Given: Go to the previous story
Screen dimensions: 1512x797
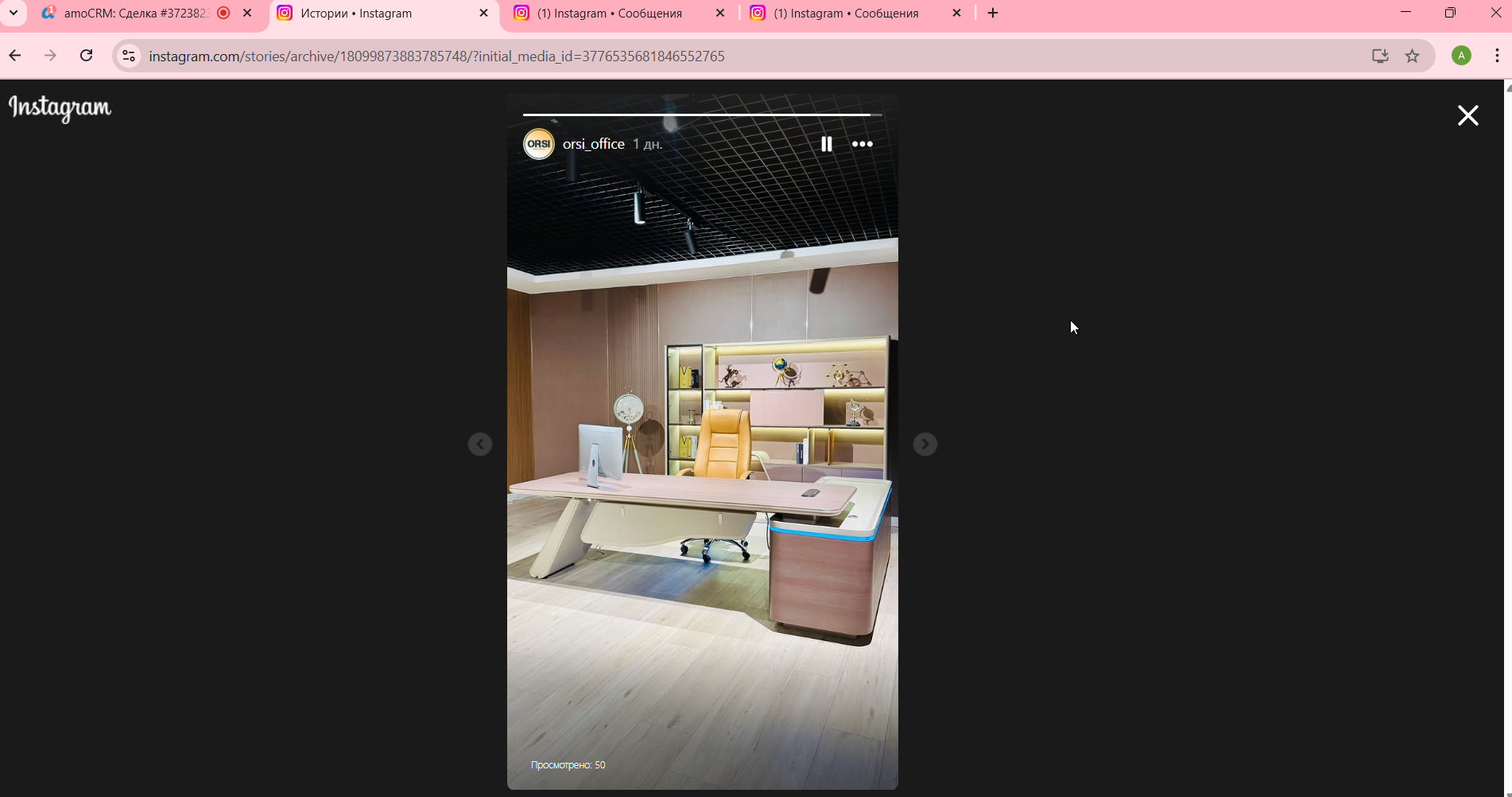Looking at the screenshot, I should pyautogui.click(x=480, y=444).
